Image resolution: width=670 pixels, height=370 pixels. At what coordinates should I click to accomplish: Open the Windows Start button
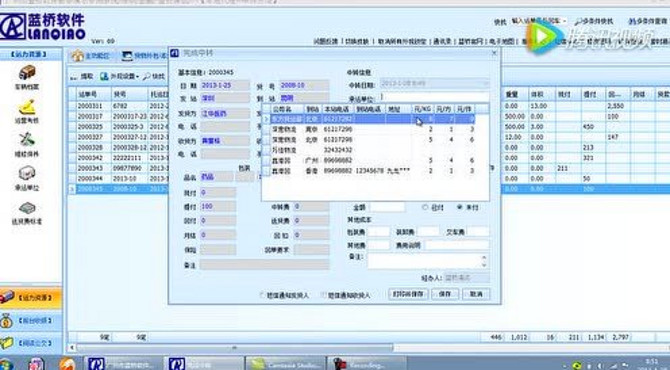point(6,364)
